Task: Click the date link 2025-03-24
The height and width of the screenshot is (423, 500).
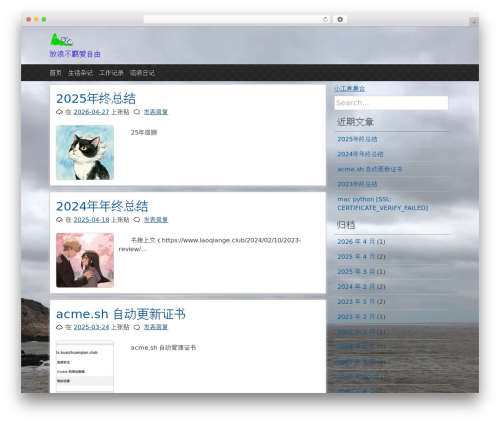Action: 91,327
